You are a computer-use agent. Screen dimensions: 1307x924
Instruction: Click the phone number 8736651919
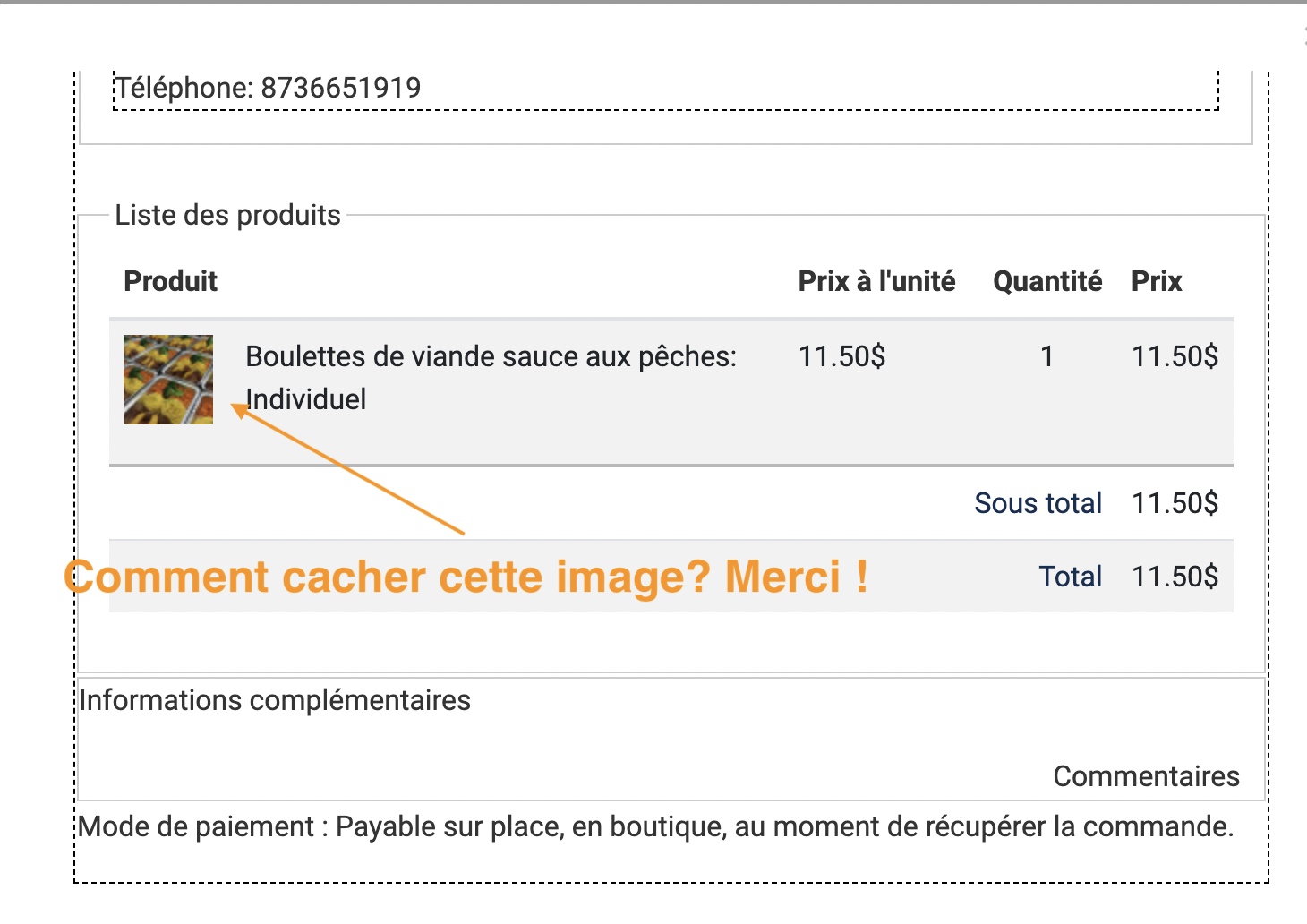coord(340,88)
